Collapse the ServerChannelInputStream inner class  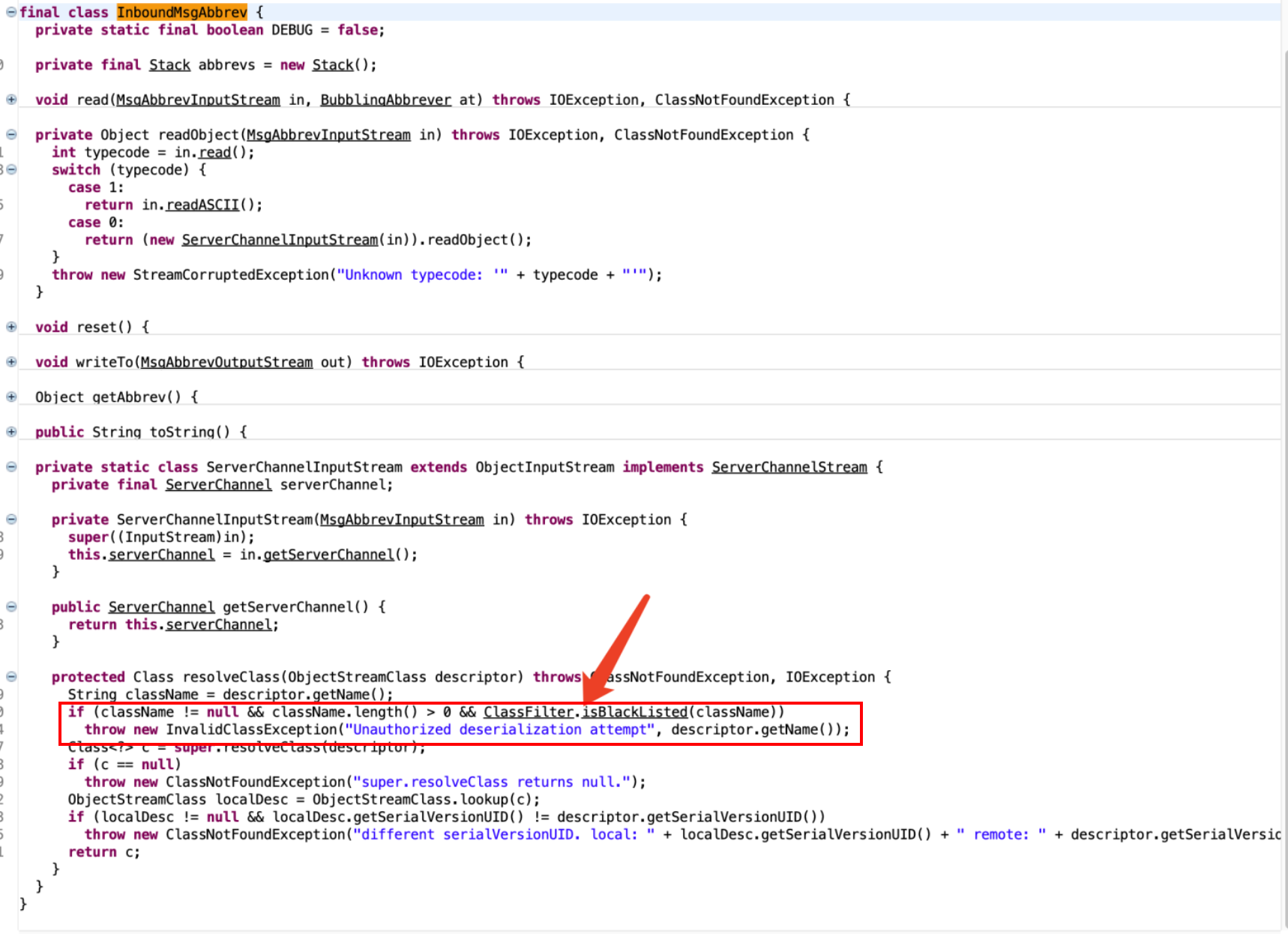point(11,467)
